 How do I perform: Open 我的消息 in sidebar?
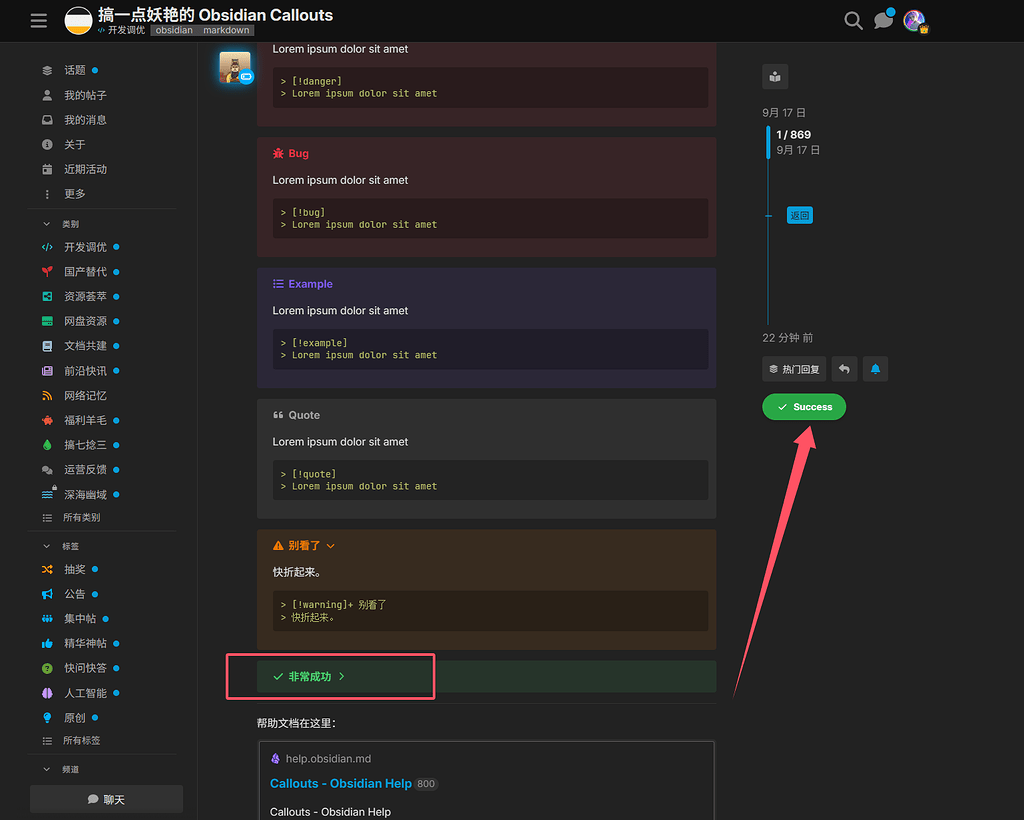tap(85, 120)
